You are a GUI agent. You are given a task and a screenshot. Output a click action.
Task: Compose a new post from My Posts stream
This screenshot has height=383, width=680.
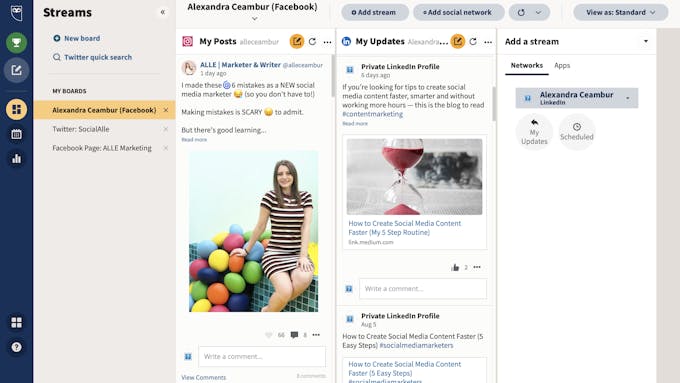(297, 42)
